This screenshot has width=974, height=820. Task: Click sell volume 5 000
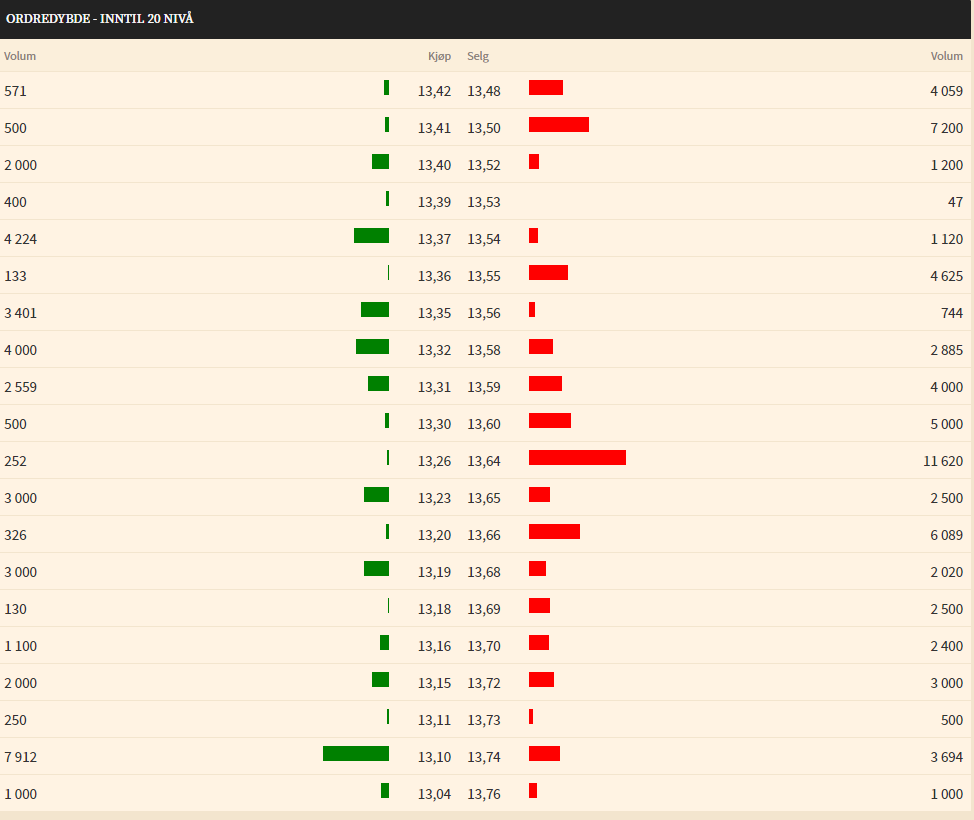pyautogui.click(x=947, y=424)
